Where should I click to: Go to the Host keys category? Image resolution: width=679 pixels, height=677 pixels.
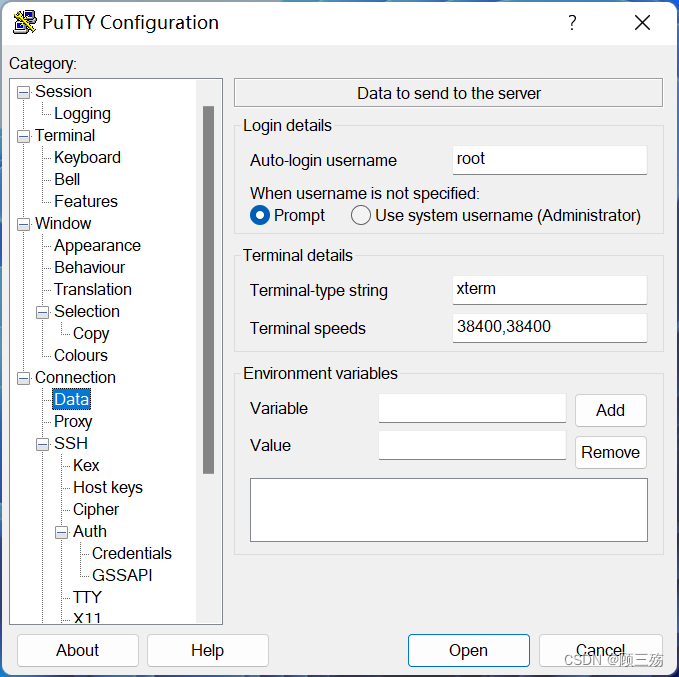(107, 488)
